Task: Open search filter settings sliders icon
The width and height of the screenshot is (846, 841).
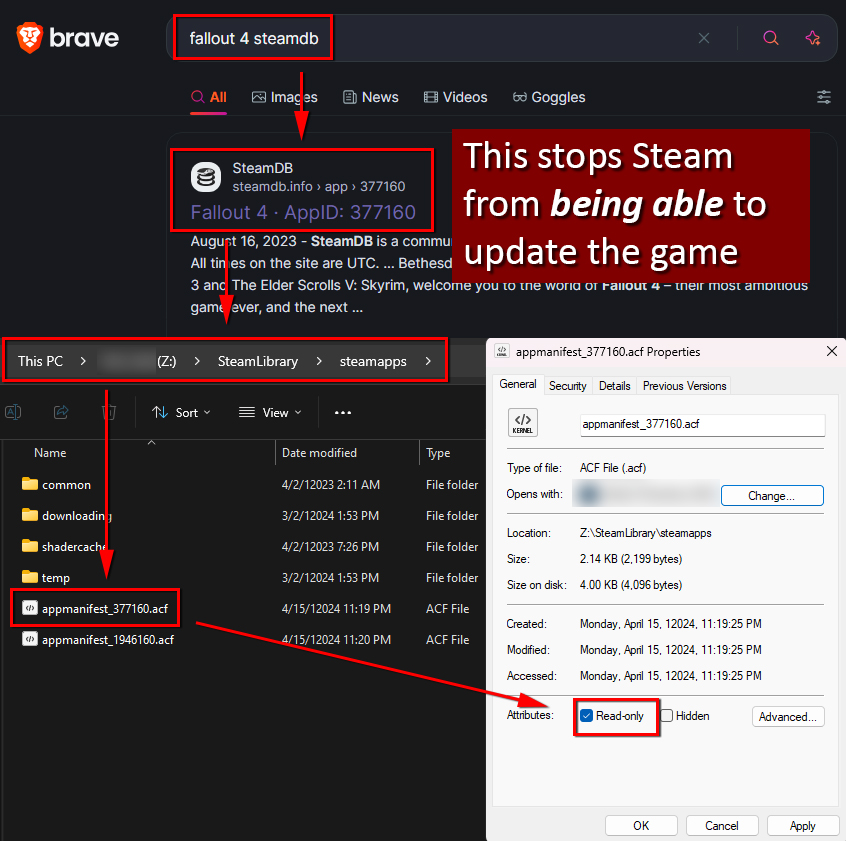Action: click(823, 97)
